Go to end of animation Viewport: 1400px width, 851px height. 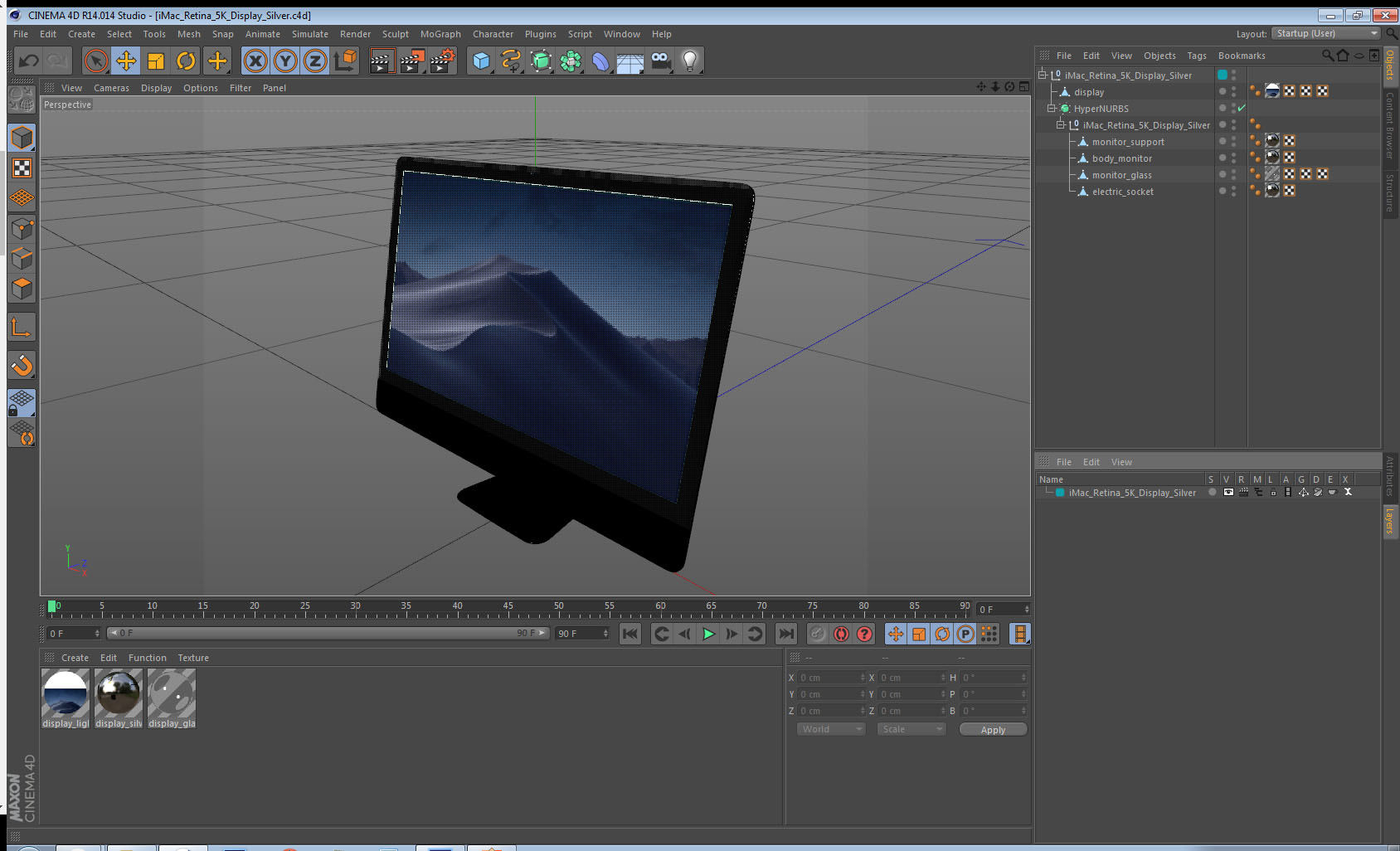tap(785, 634)
